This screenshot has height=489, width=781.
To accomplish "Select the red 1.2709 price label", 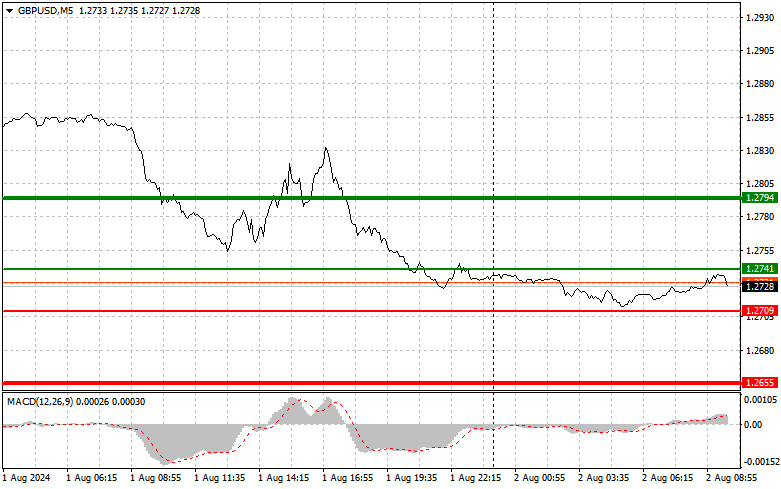I will click(760, 311).
